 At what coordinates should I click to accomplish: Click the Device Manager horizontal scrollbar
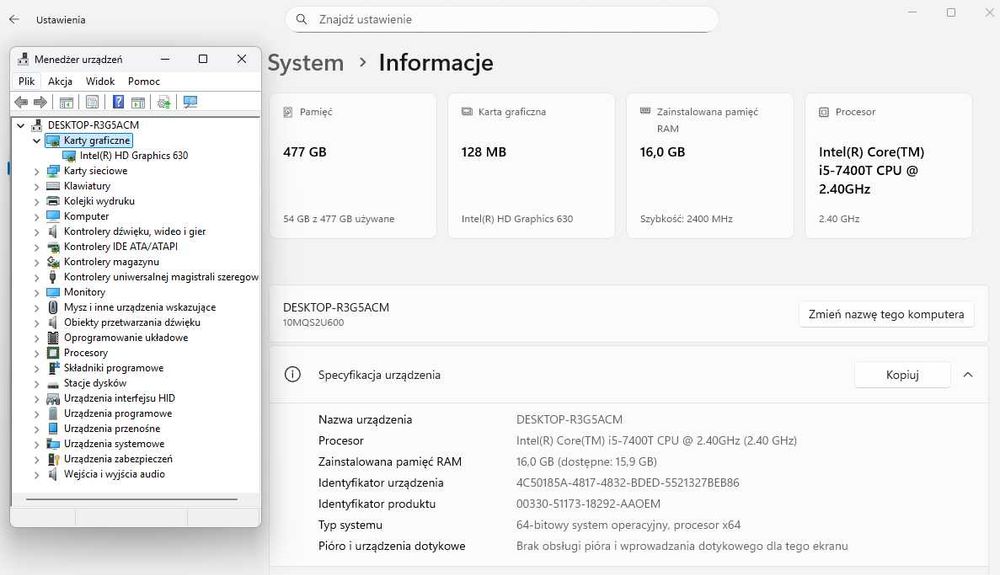131,499
